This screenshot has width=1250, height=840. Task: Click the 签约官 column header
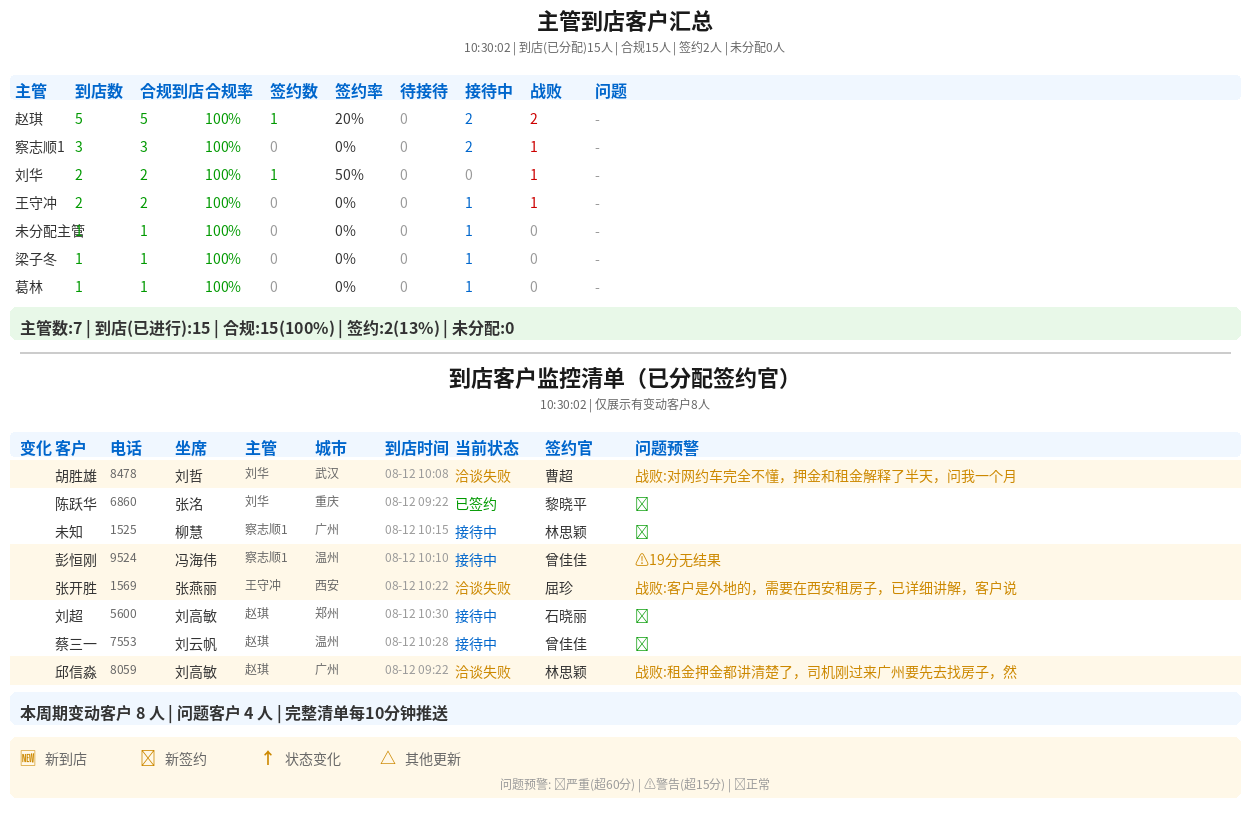click(569, 449)
